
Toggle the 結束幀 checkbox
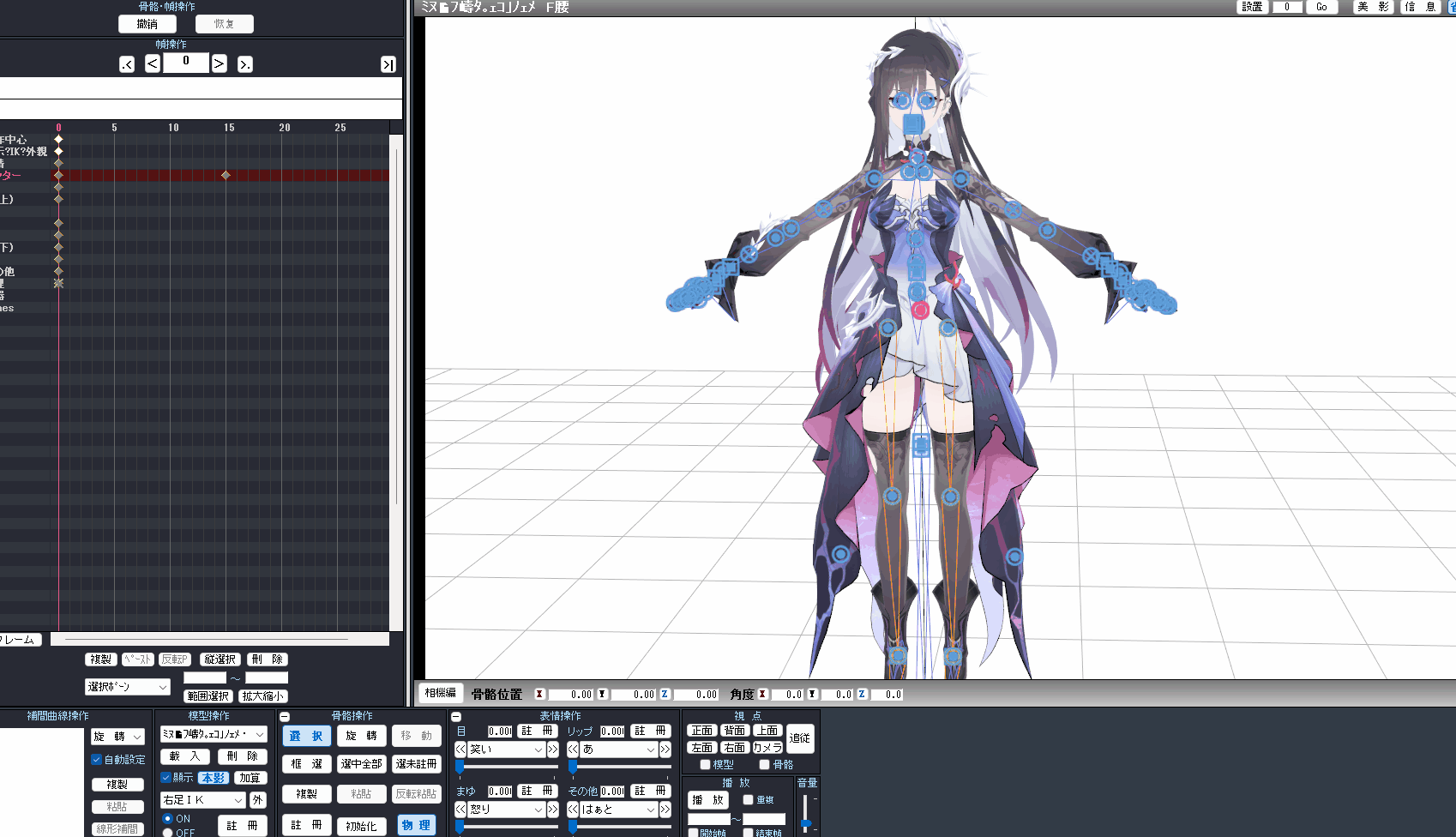(748, 833)
